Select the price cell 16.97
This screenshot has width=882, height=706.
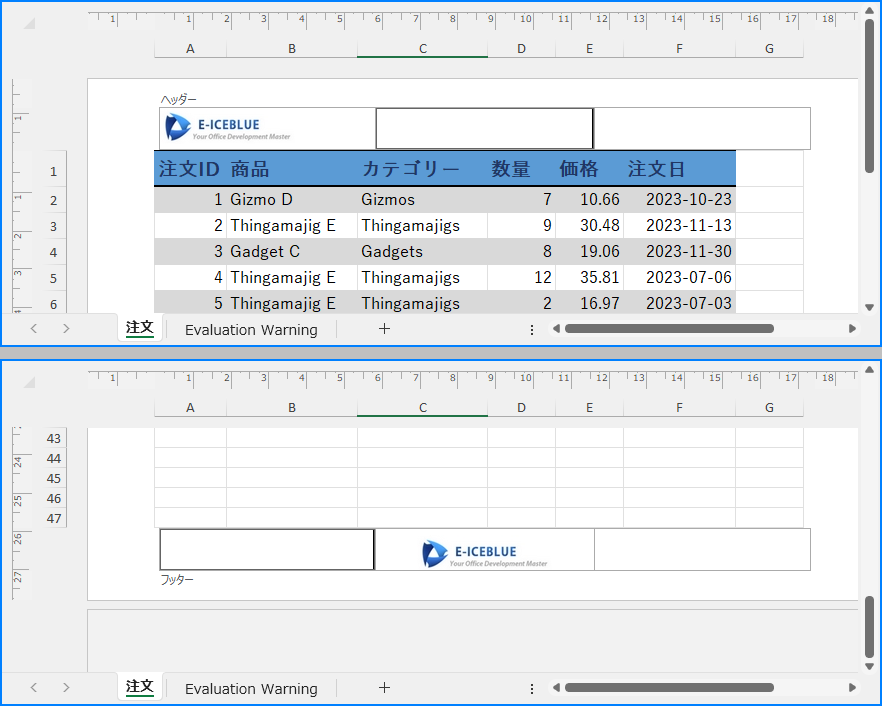[x=589, y=303]
